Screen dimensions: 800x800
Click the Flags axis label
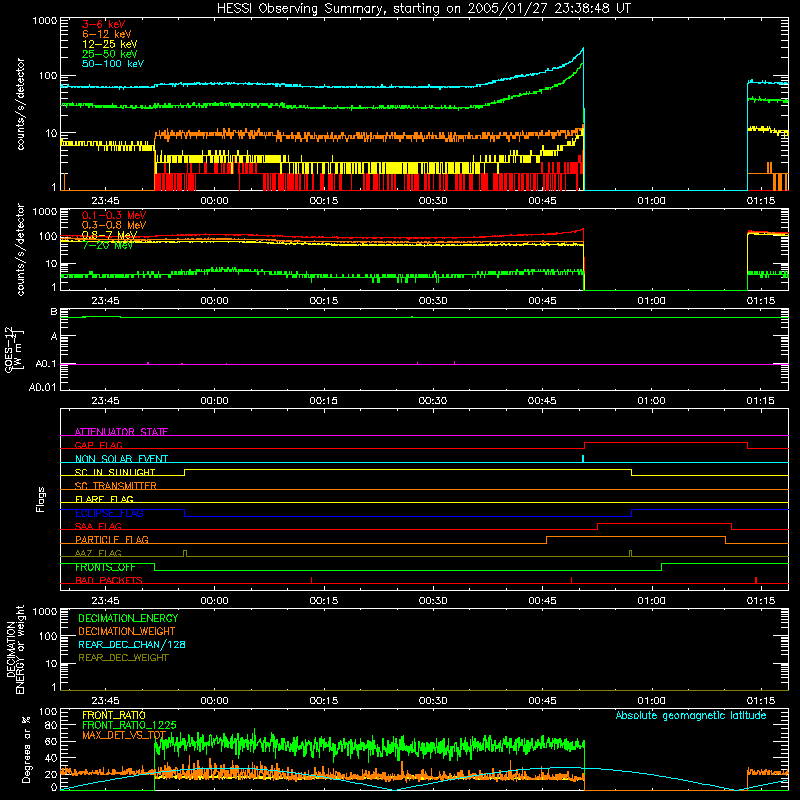pyautogui.click(x=40, y=499)
